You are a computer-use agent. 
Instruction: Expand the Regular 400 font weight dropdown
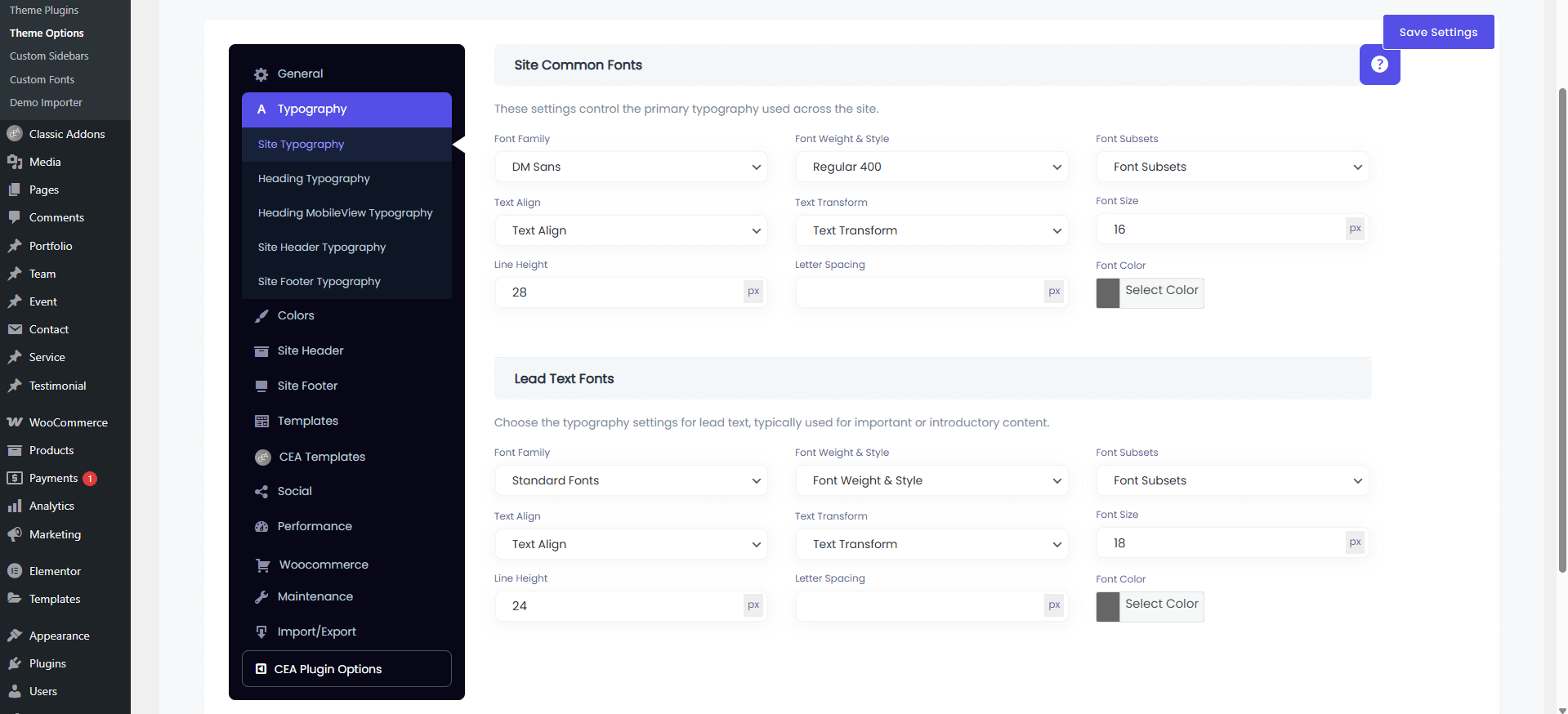pyautogui.click(x=931, y=167)
